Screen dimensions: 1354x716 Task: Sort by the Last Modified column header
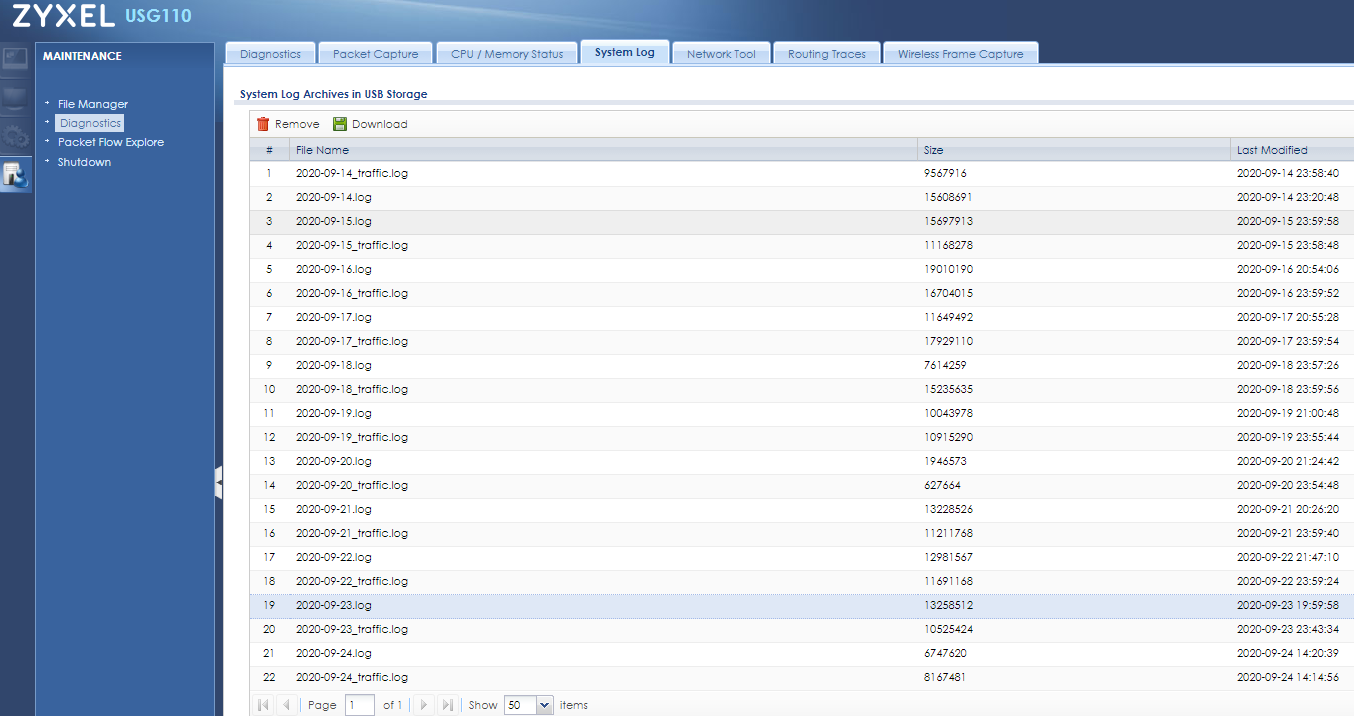click(1292, 150)
